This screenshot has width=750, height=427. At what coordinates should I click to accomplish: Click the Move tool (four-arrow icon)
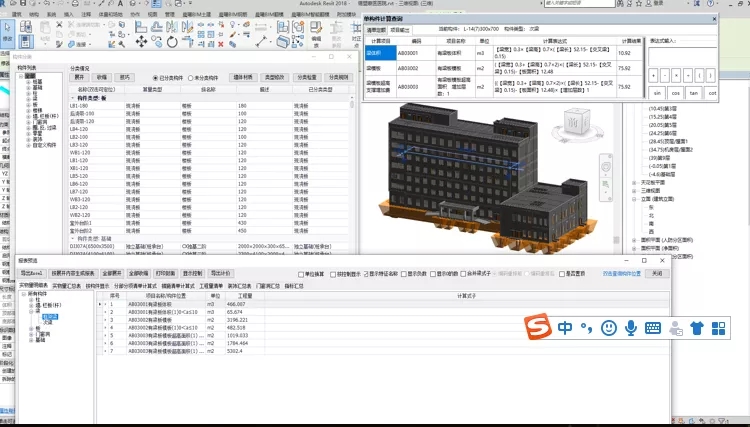(x=141, y=42)
